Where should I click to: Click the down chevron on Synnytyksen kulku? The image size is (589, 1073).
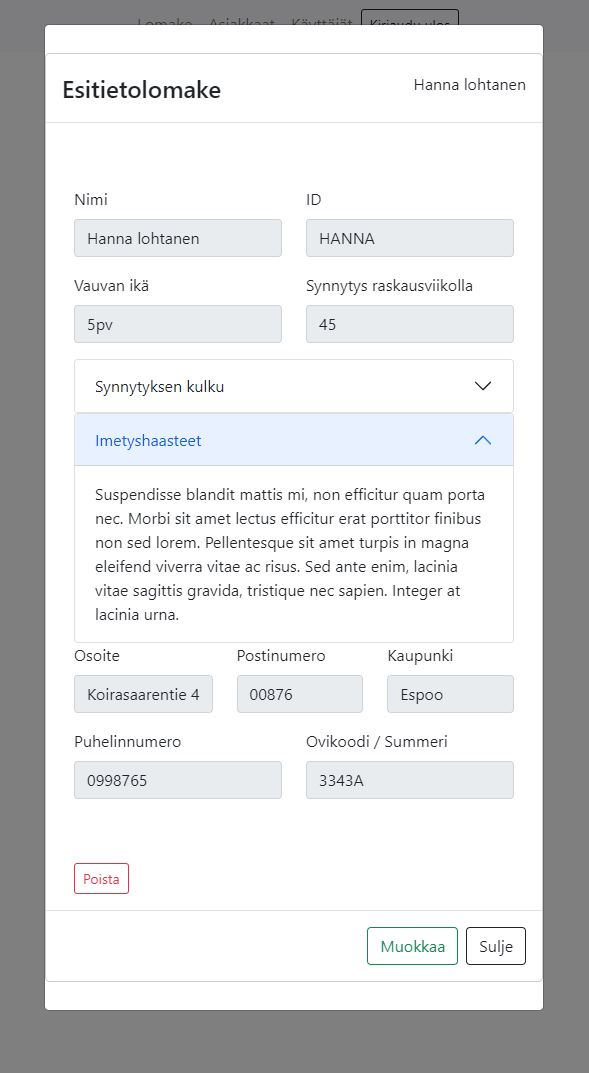483,385
